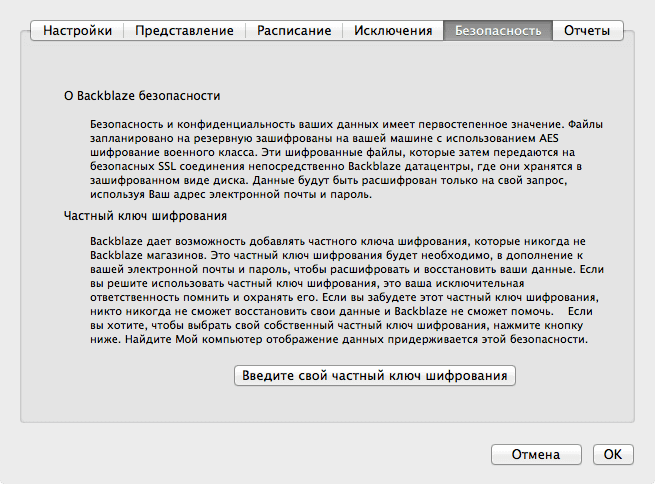The width and height of the screenshot is (655, 484).
Task: Confirm with the OK button
Action: point(613,454)
